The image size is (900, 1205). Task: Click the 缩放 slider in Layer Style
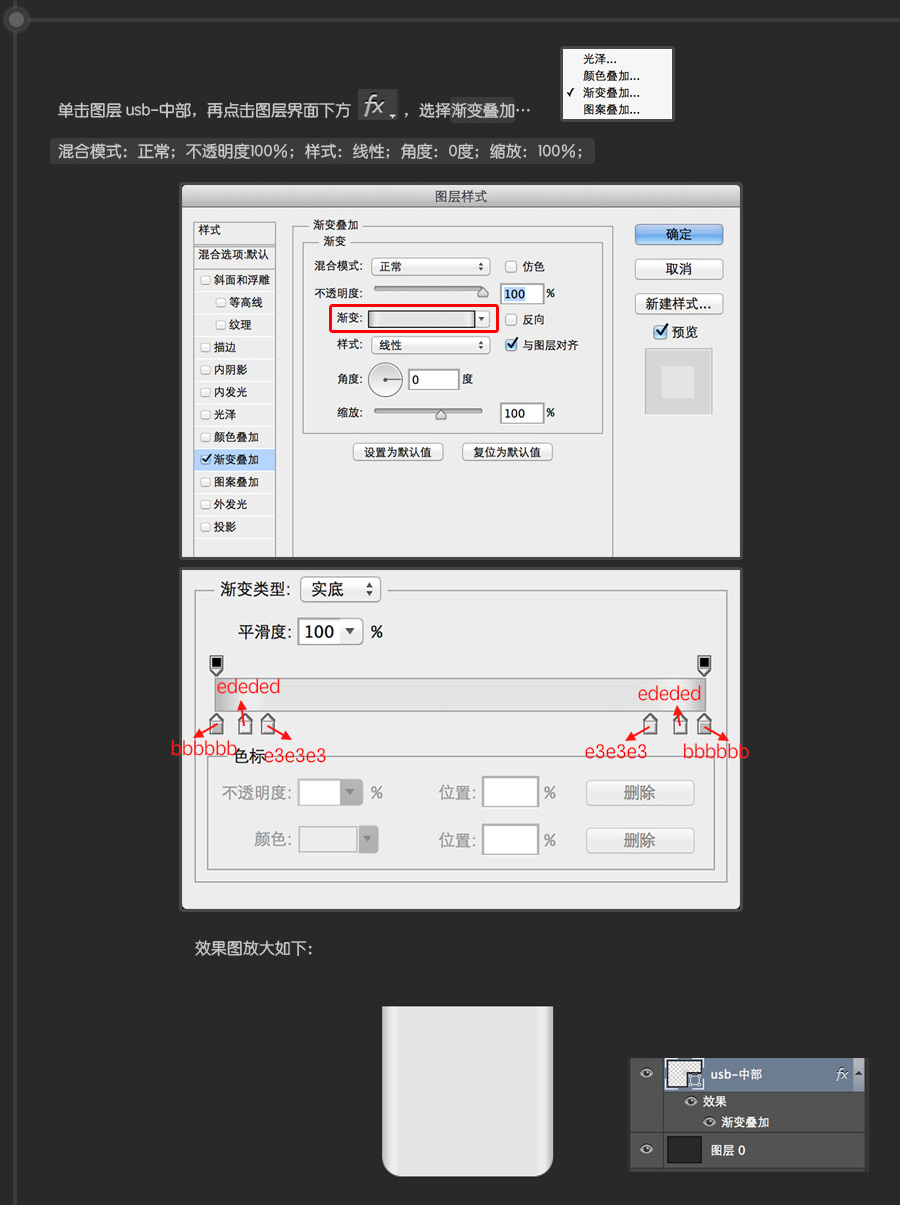(428, 412)
